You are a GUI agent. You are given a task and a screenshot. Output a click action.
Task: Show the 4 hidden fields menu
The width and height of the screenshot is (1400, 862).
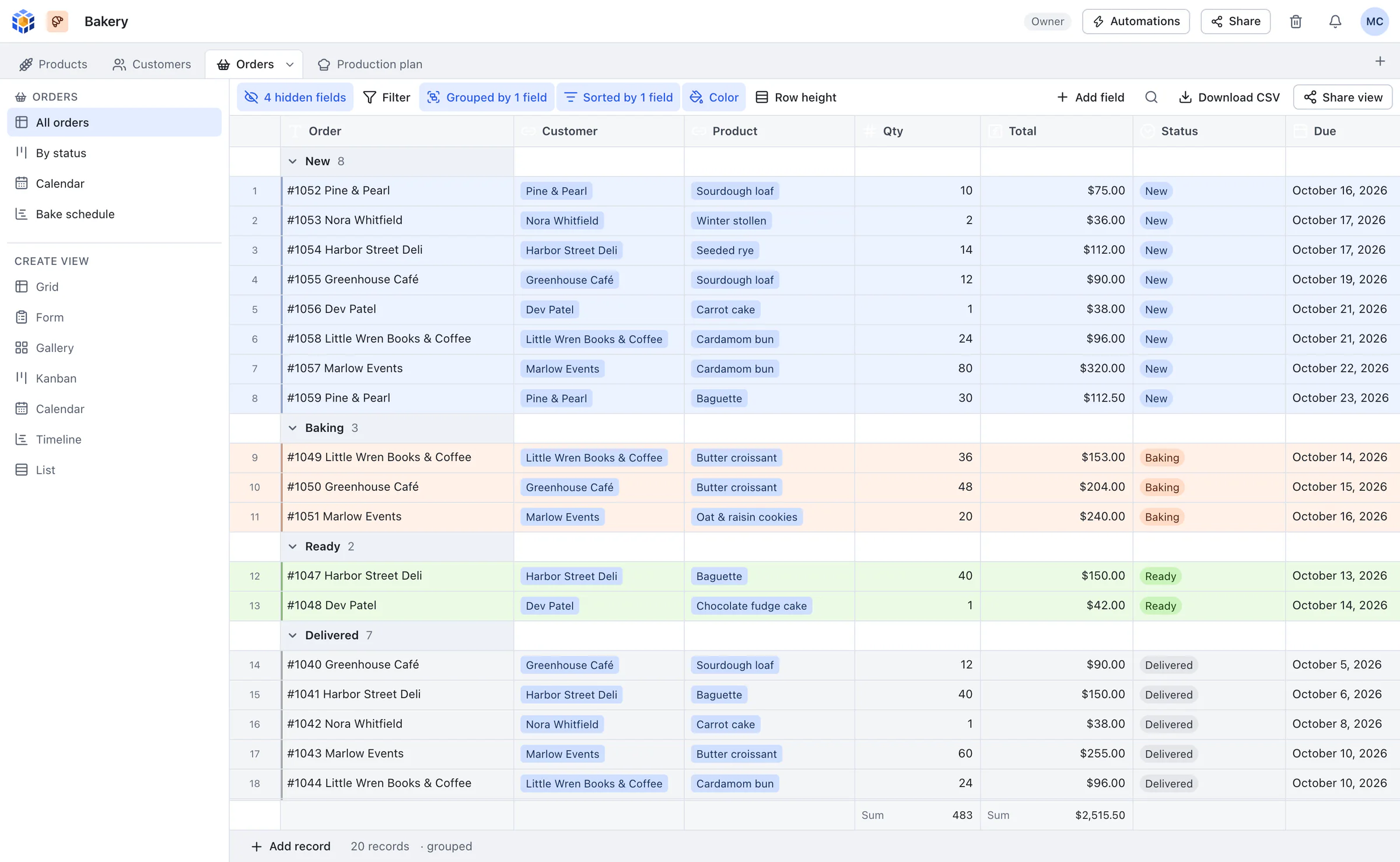[x=295, y=97]
